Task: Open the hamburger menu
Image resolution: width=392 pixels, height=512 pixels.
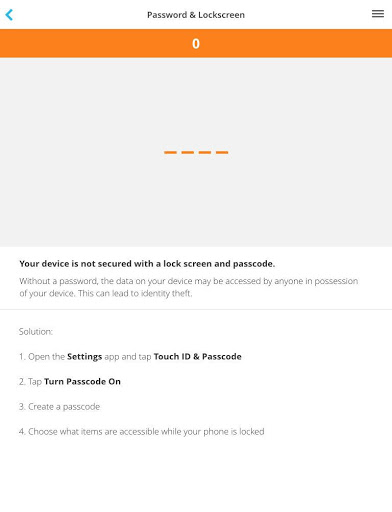Action: tap(378, 14)
